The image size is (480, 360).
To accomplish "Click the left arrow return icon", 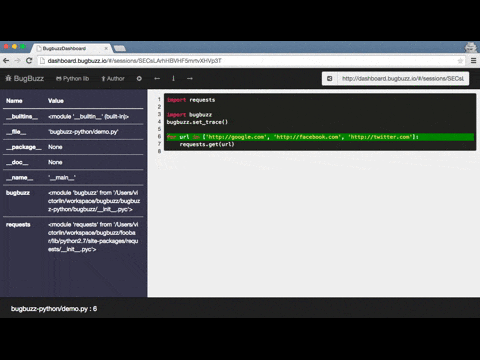I will (157, 79).
